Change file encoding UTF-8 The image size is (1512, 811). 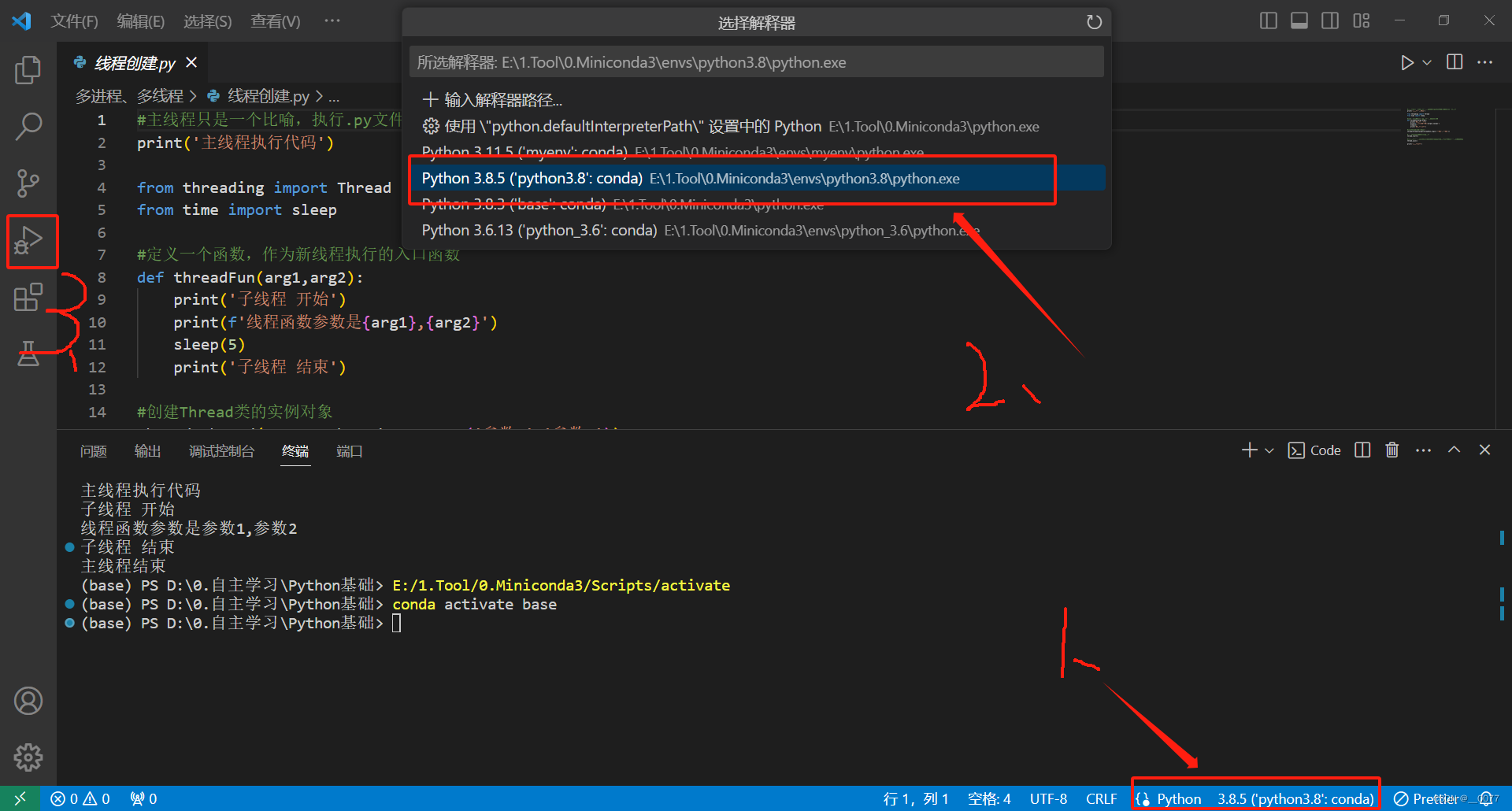click(1048, 798)
